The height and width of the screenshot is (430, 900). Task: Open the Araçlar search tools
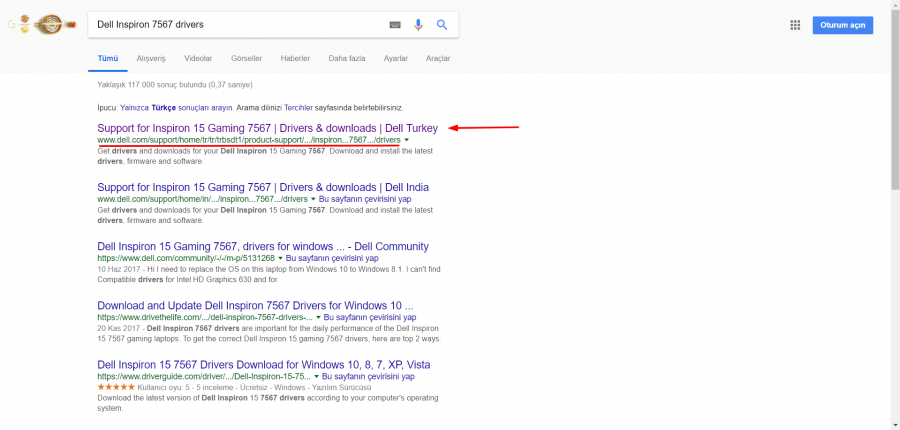(x=438, y=59)
